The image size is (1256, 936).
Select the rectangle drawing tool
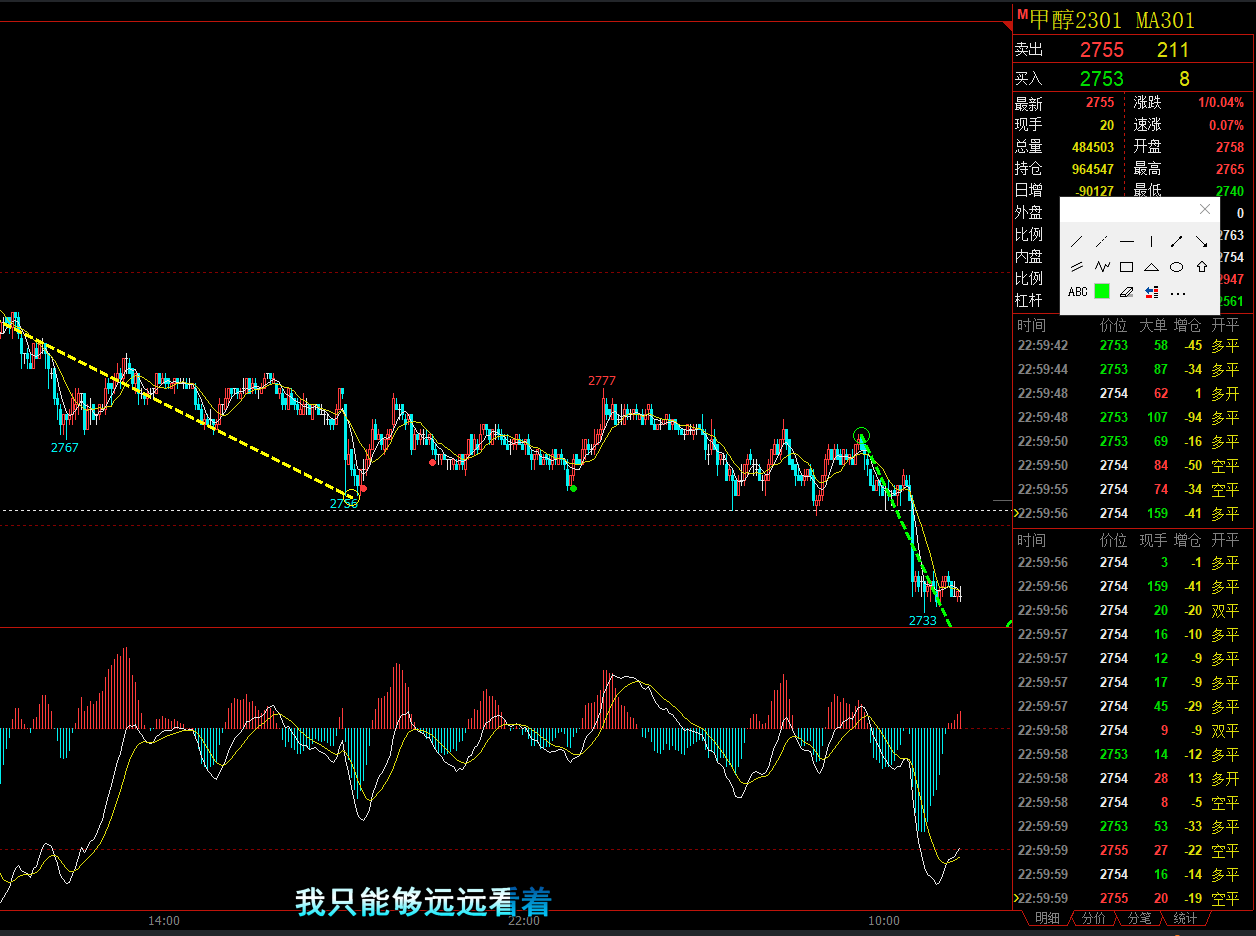[x=1127, y=267]
